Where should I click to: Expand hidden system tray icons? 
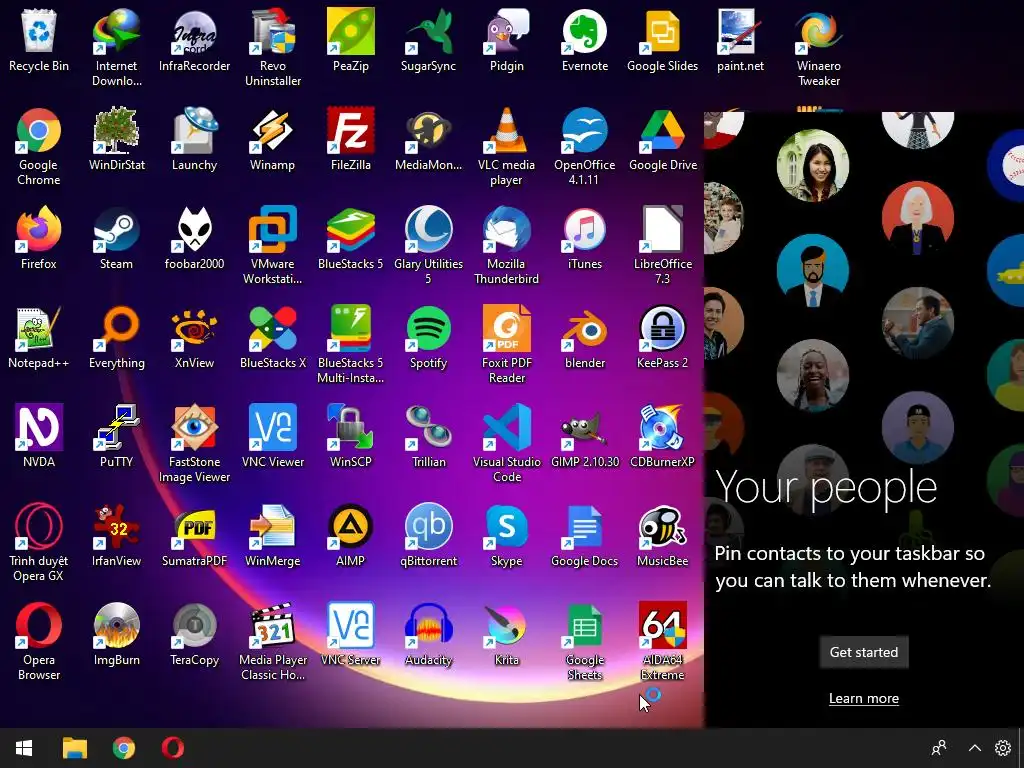(x=974, y=748)
